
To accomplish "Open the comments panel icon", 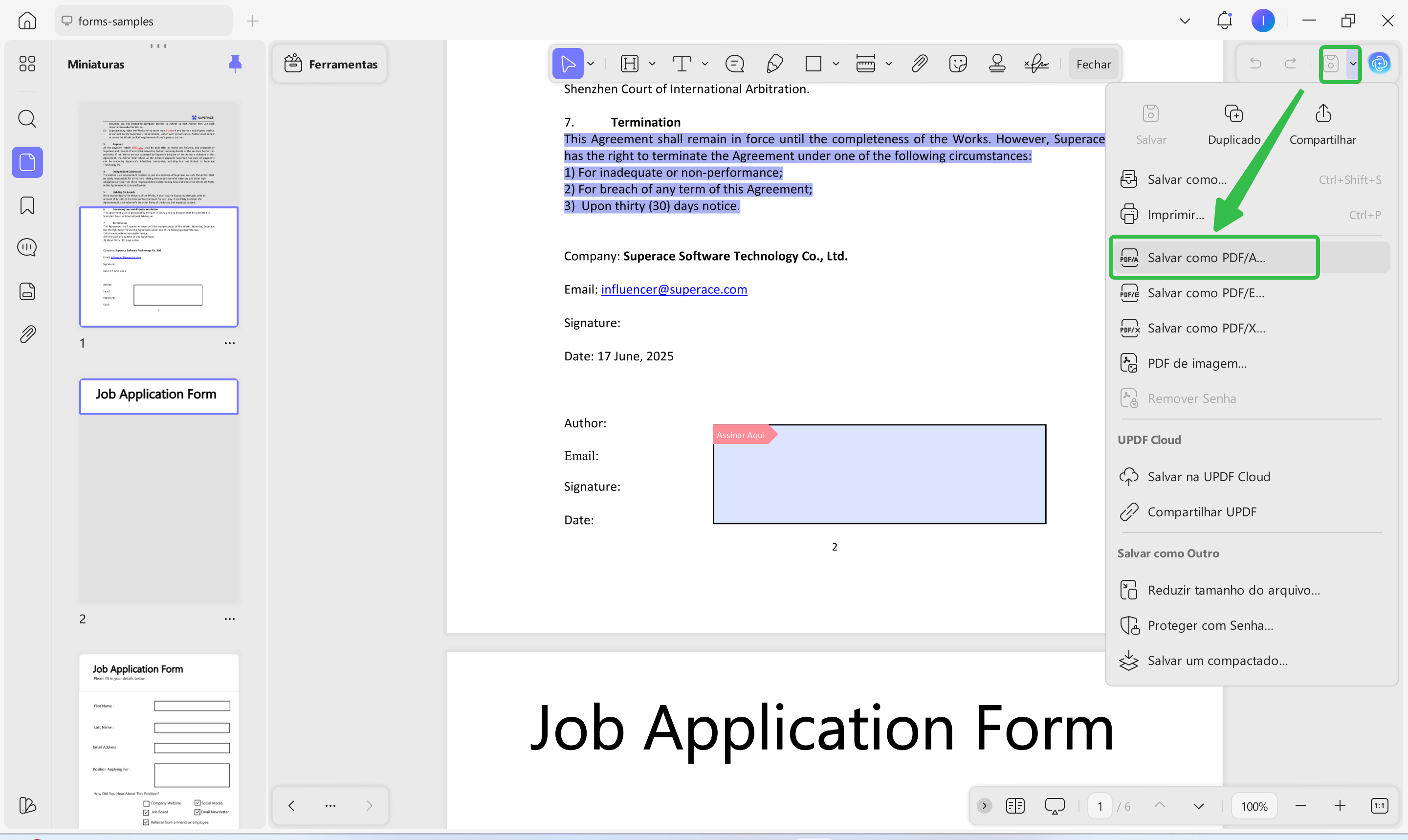I will (x=27, y=247).
